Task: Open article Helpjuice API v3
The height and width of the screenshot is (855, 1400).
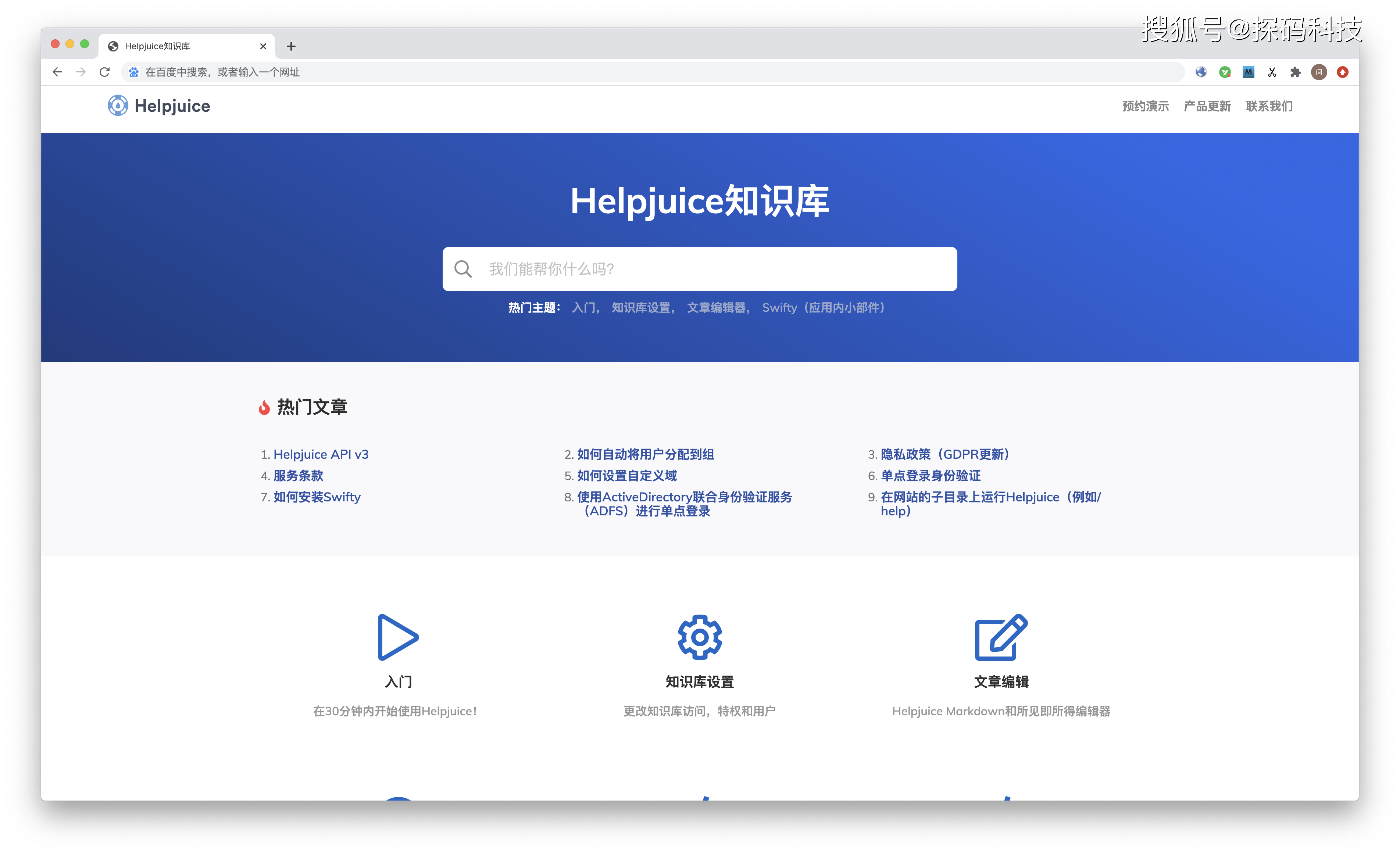Action: [x=321, y=454]
